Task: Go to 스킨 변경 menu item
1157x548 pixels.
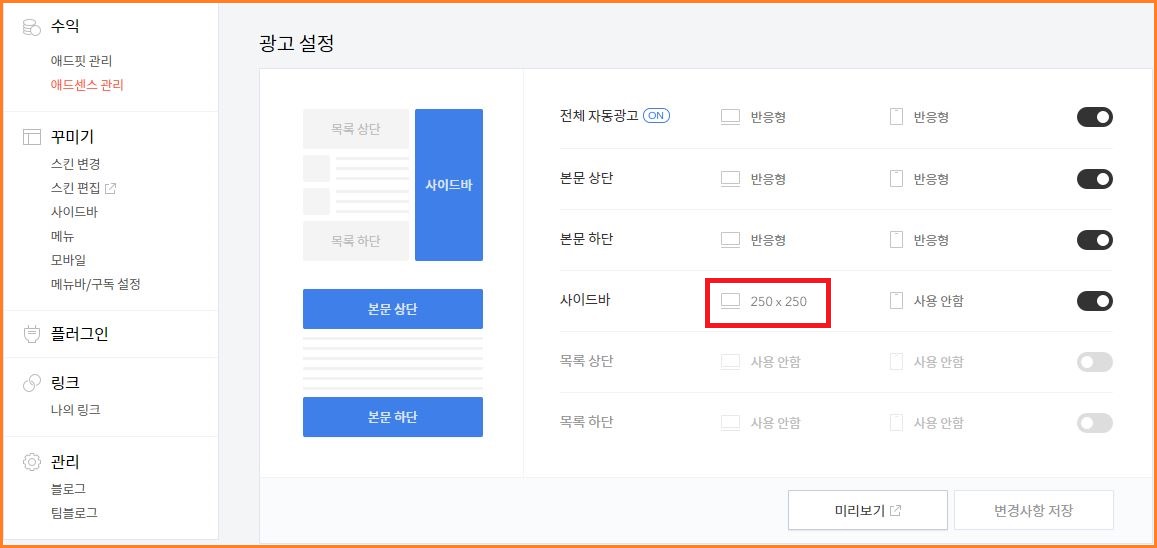Action: tap(75, 164)
